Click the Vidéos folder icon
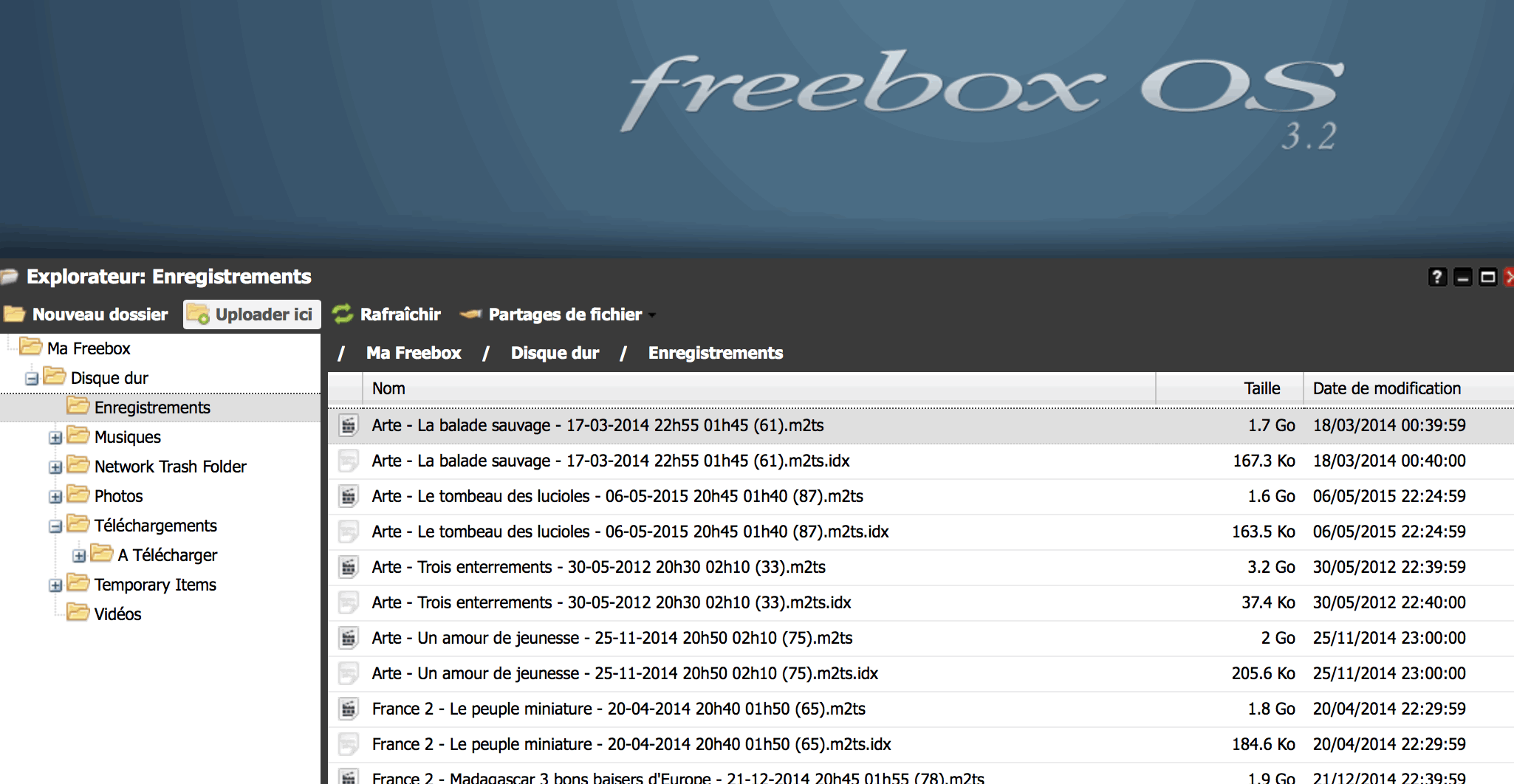 (x=78, y=612)
